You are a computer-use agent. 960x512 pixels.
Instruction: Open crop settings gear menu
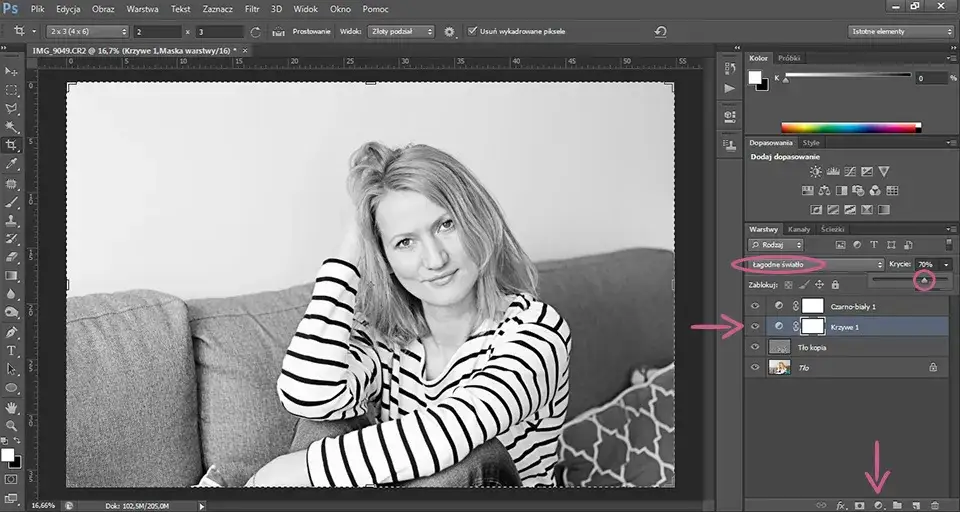450,31
